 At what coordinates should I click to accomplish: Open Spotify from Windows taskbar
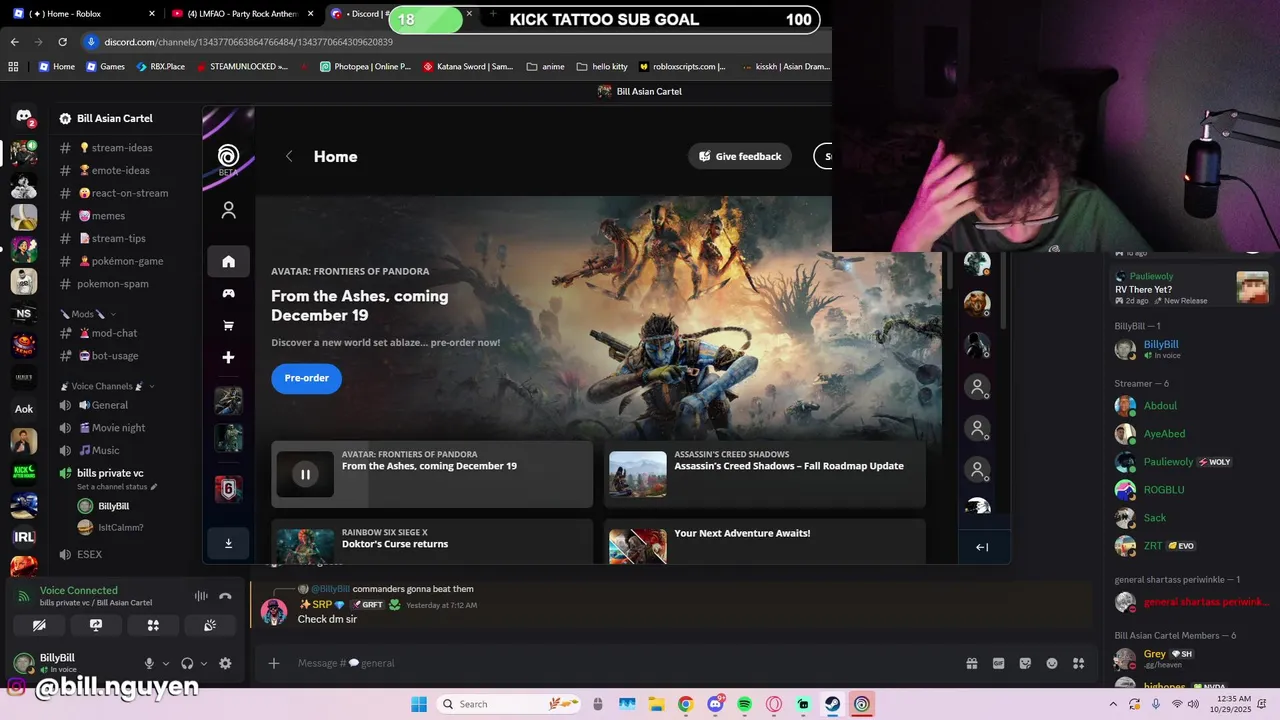tap(745, 704)
